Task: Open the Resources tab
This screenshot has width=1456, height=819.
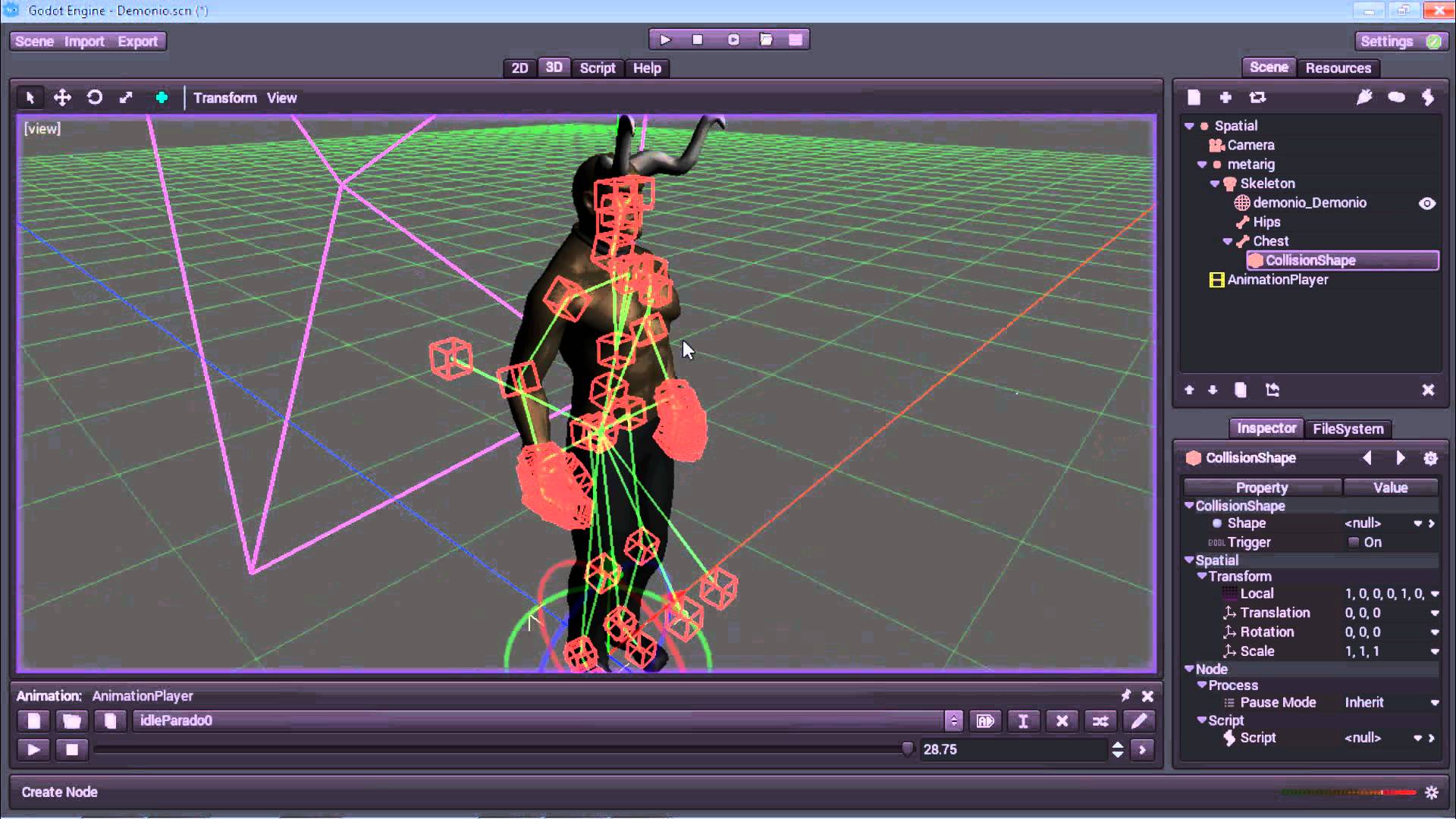Action: click(1338, 68)
